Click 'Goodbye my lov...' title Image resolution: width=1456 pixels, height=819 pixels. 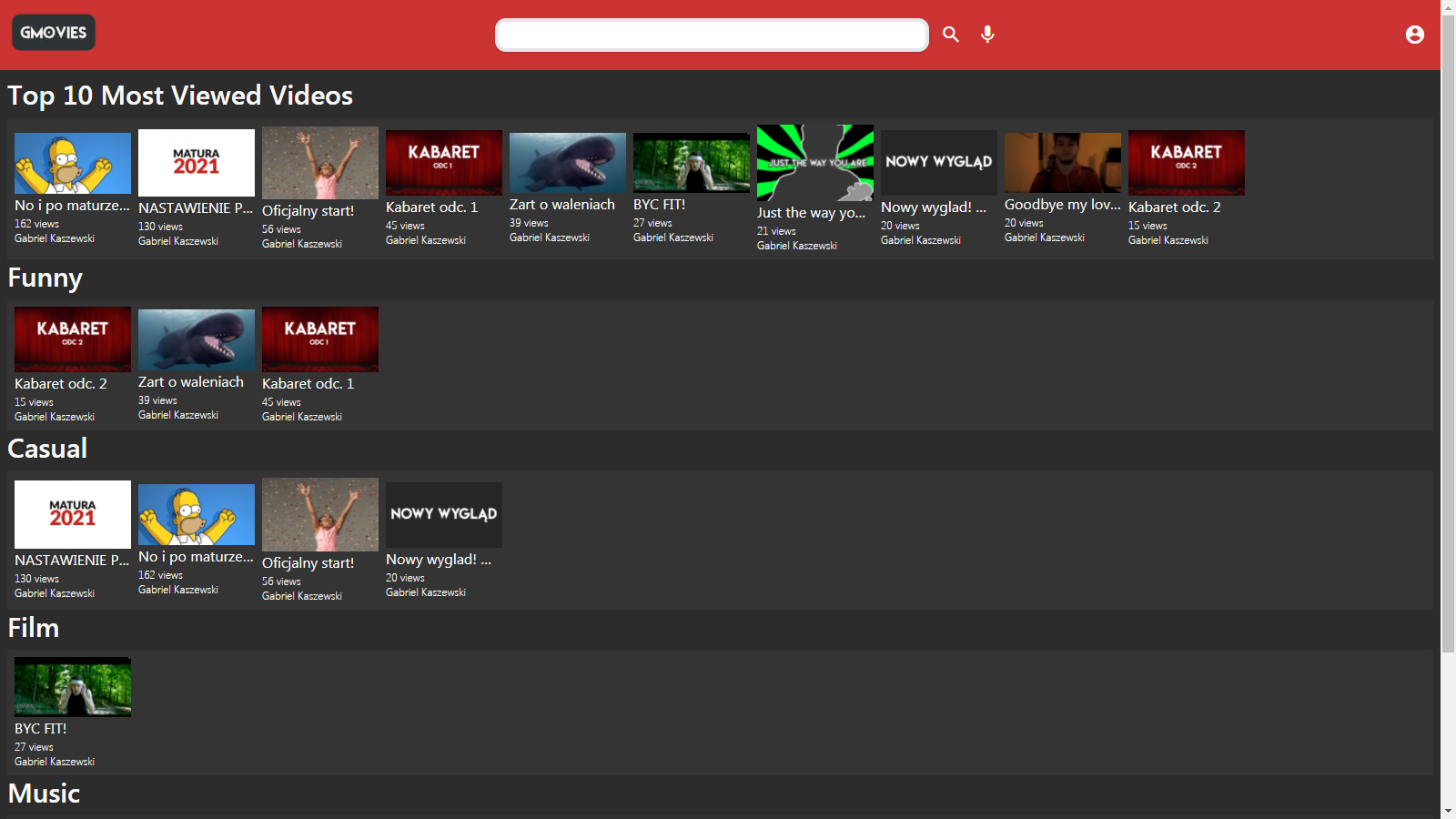point(1063,205)
